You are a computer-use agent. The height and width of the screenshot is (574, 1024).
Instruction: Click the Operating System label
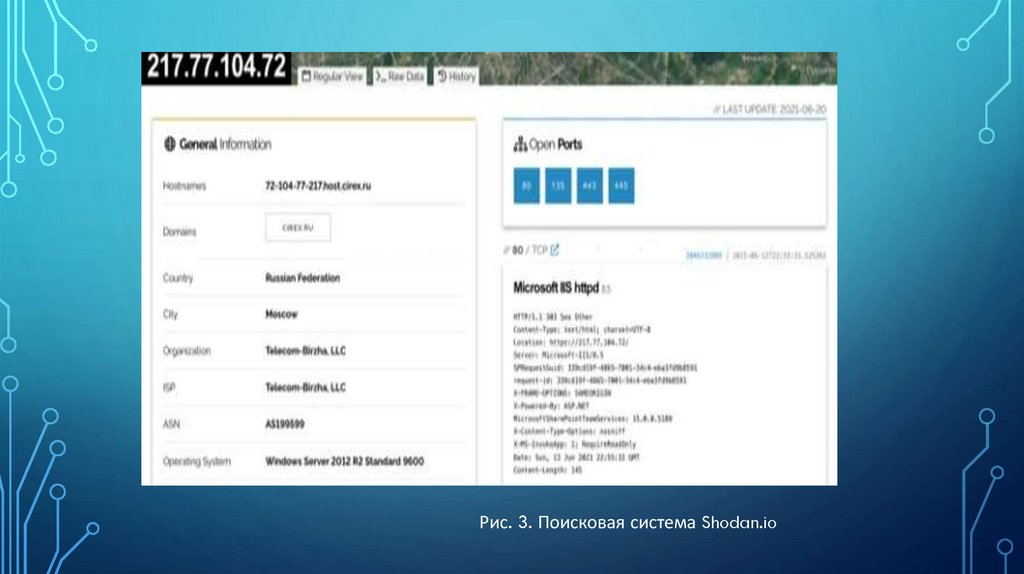coord(197,462)
